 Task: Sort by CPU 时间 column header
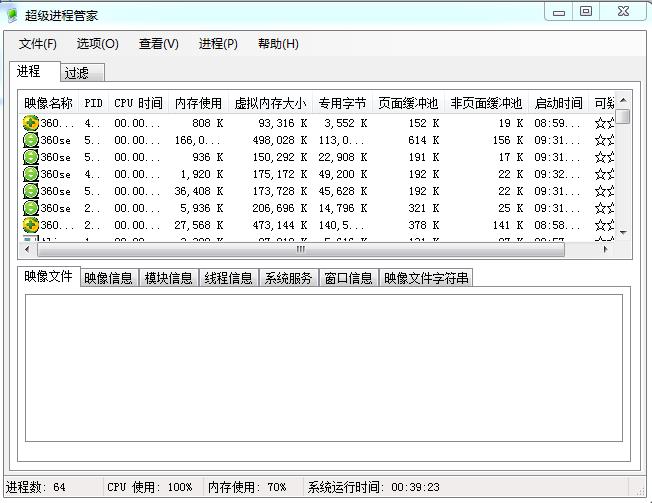coord(138,103)
